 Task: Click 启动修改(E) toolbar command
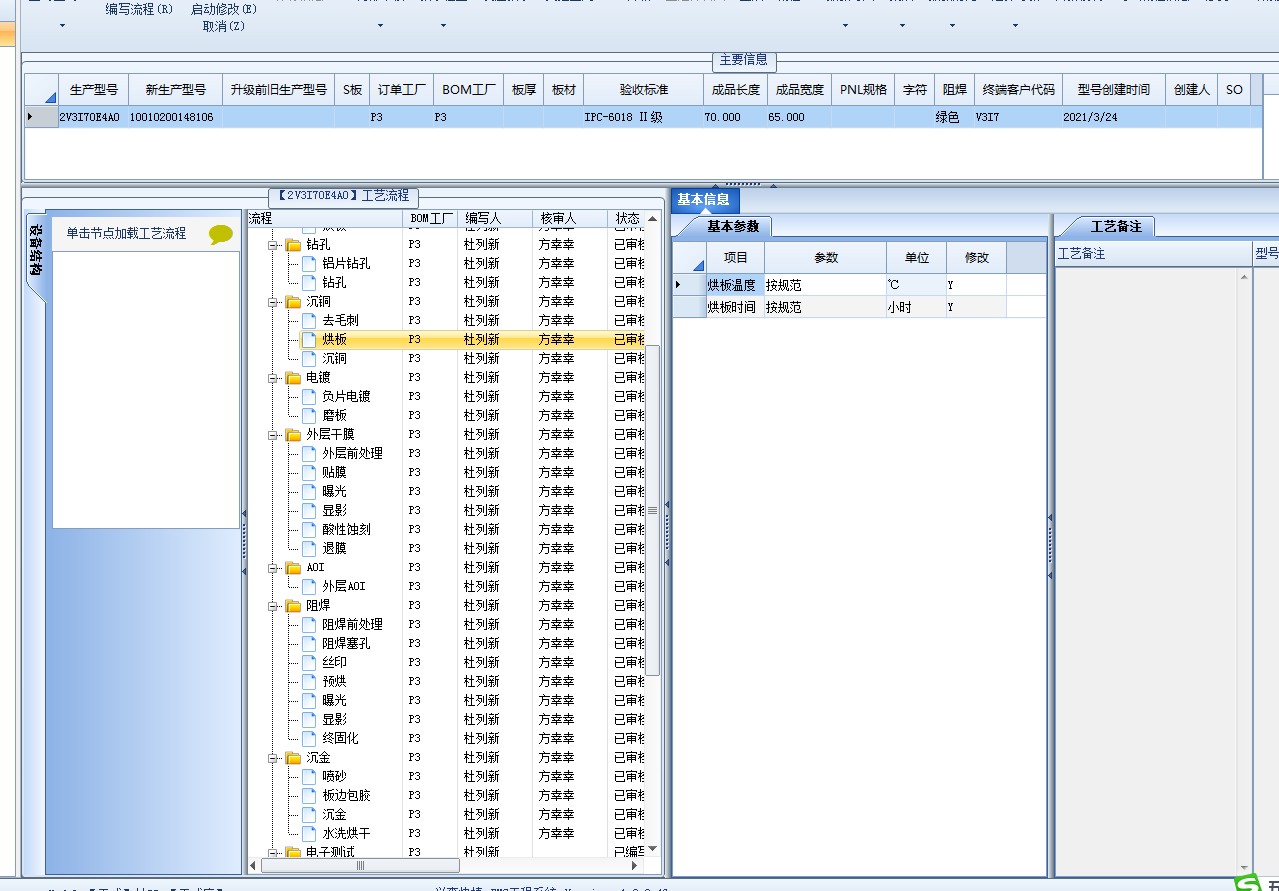223,9
